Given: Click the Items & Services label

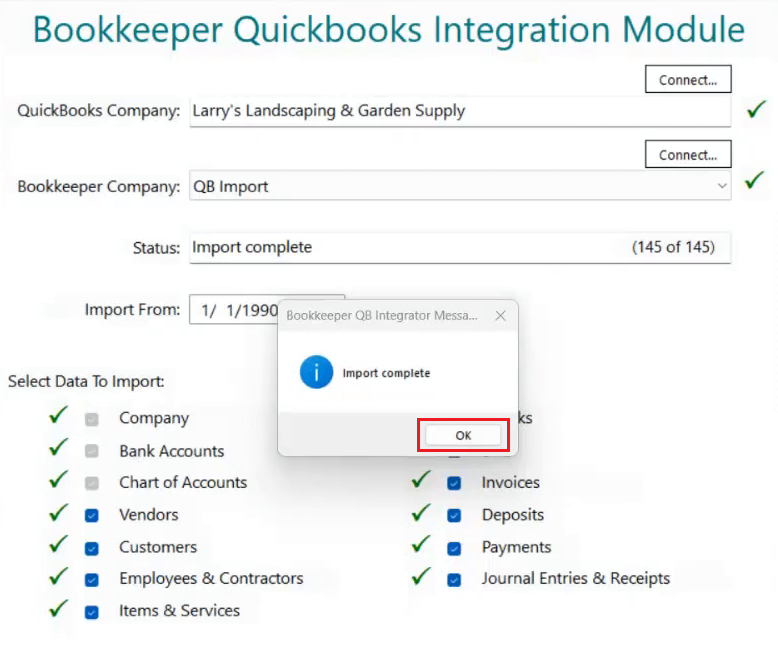Looking at the screenshot, I should [x=179, y=610].
